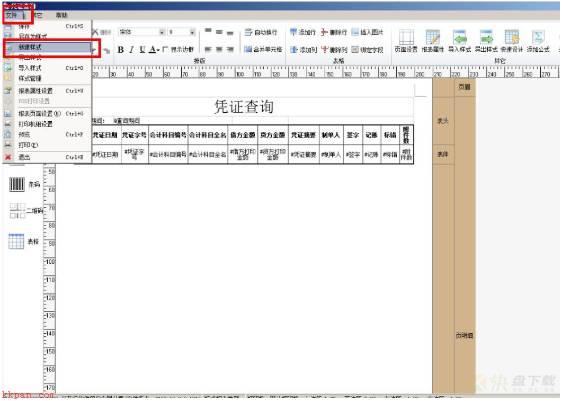Toggle bold formatting

tap(121, 49)
